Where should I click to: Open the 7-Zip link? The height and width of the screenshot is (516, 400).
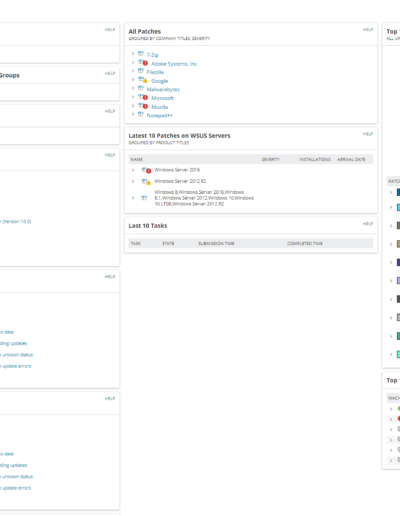pos(153,55)
